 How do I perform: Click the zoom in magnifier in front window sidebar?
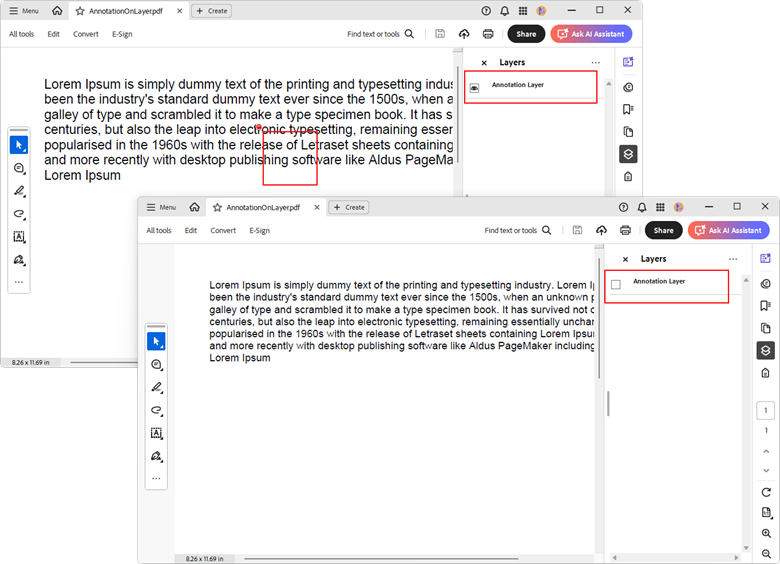(x=766, y=534)
